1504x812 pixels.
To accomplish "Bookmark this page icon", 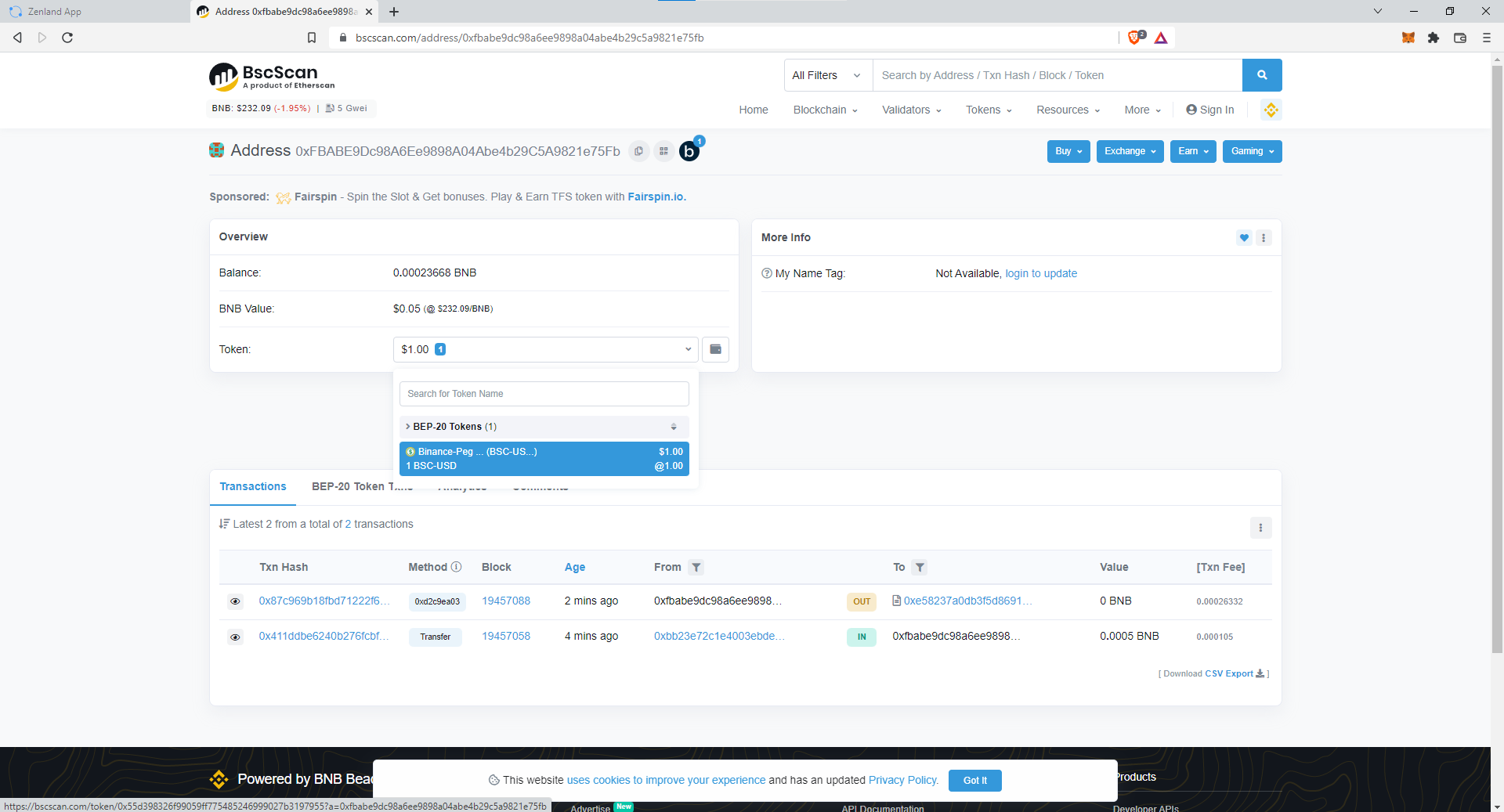I will 312,38.
